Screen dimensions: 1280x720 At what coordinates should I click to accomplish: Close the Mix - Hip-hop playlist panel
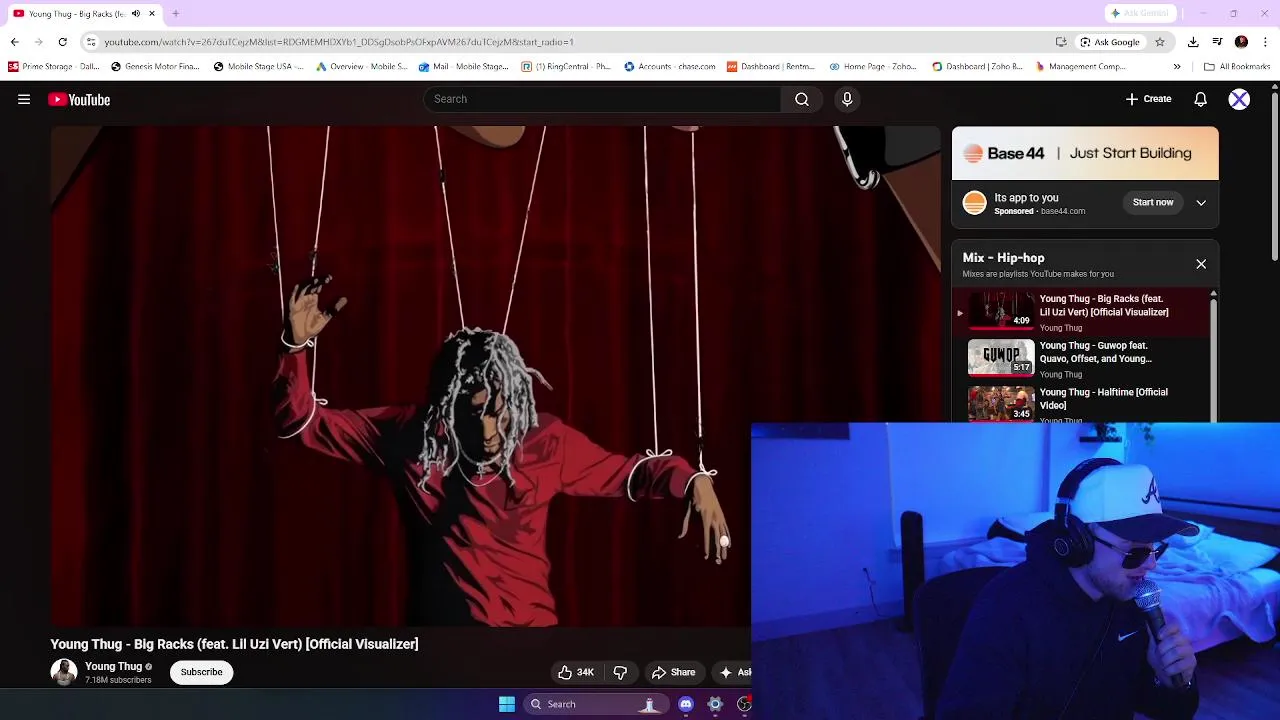point(1201,264)
